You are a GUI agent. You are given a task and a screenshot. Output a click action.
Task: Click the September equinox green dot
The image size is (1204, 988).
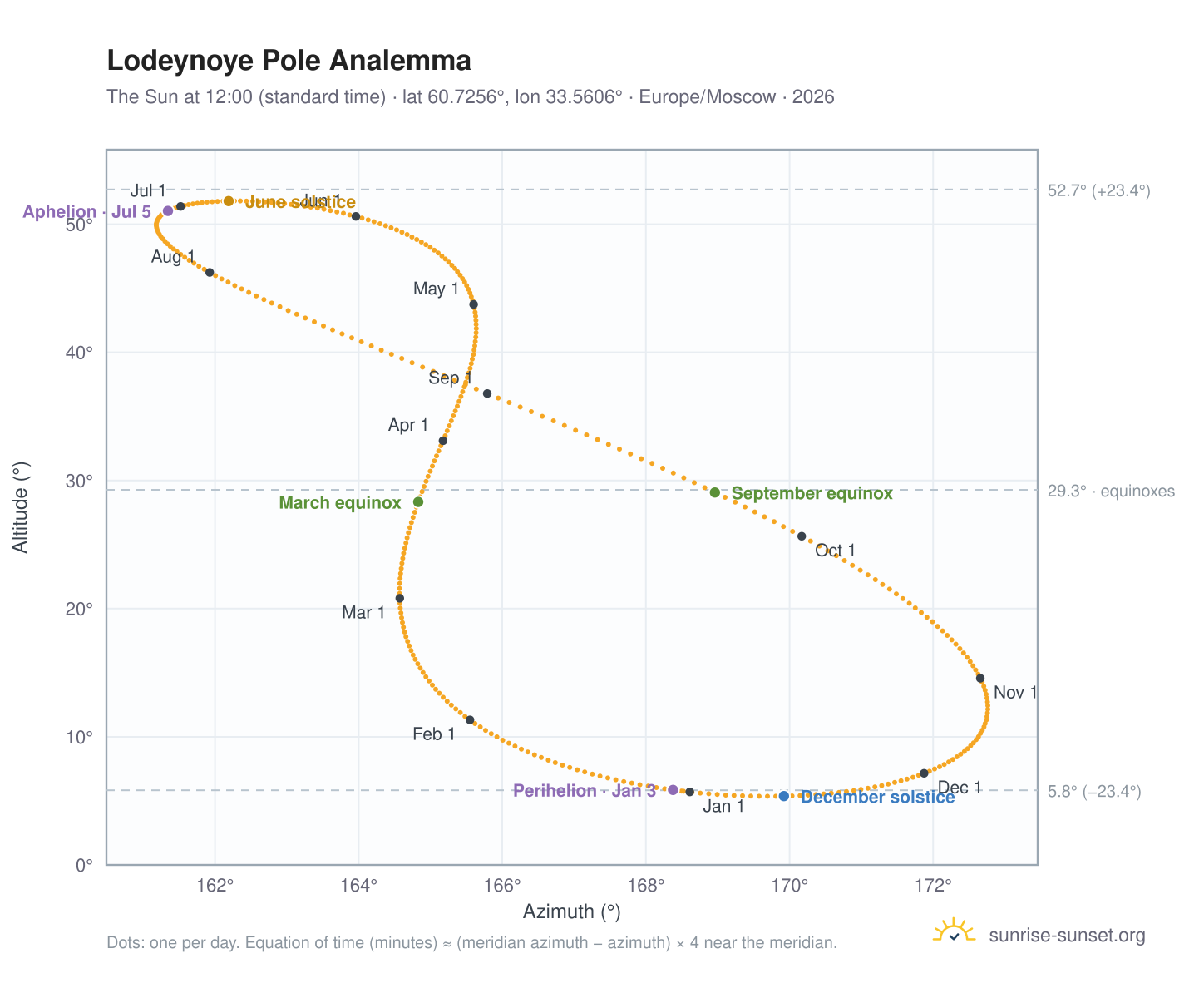[715, 492]
